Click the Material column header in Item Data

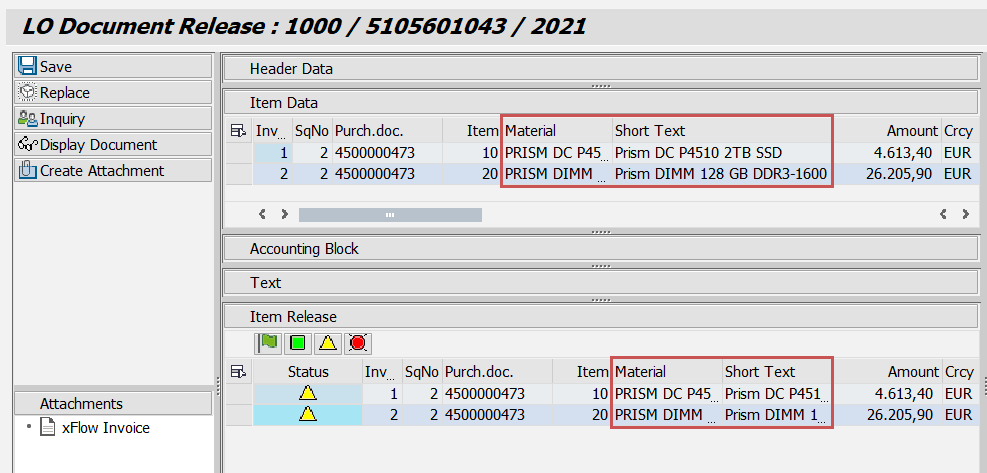tap(557, 131)
